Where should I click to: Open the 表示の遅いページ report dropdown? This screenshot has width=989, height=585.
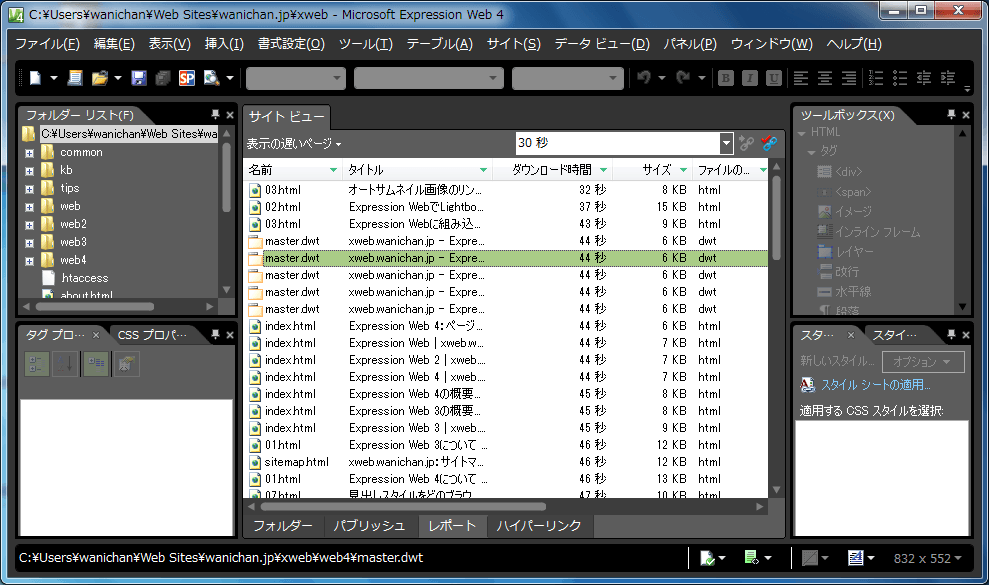294,144
